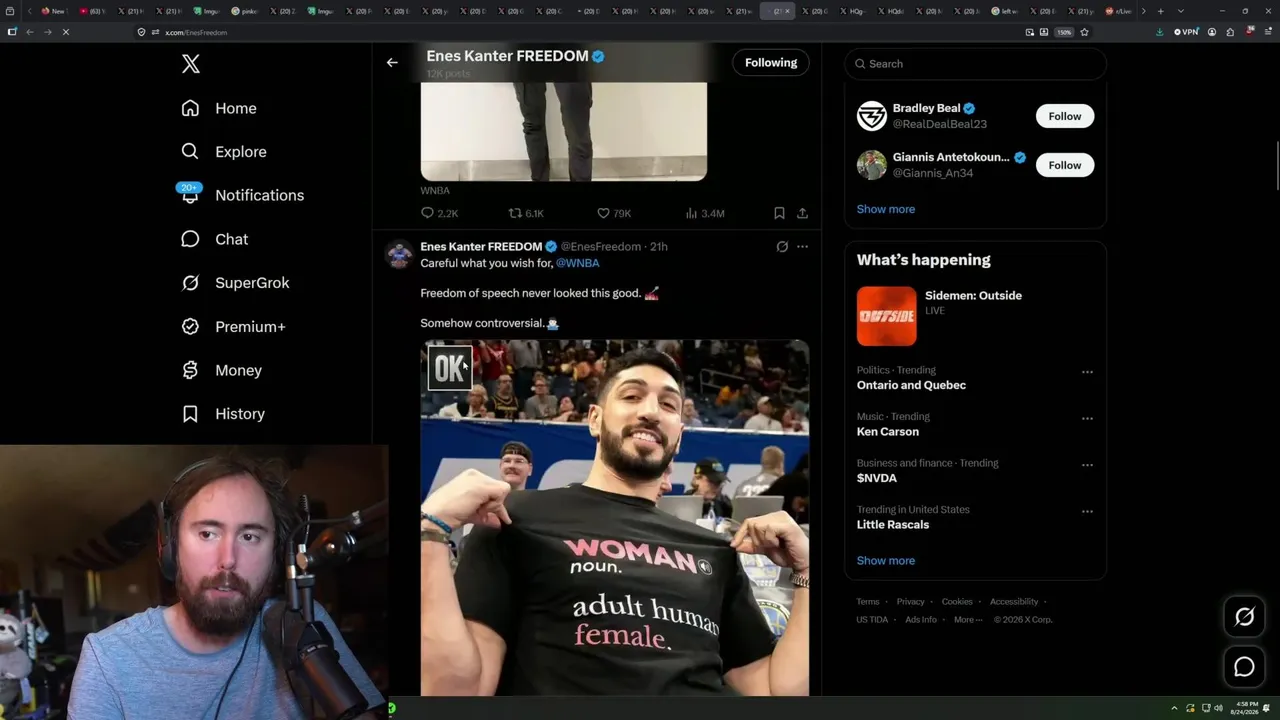Open more options for Little Rascals trend
The image size is (1280, 720).
tap(1087, 511)
